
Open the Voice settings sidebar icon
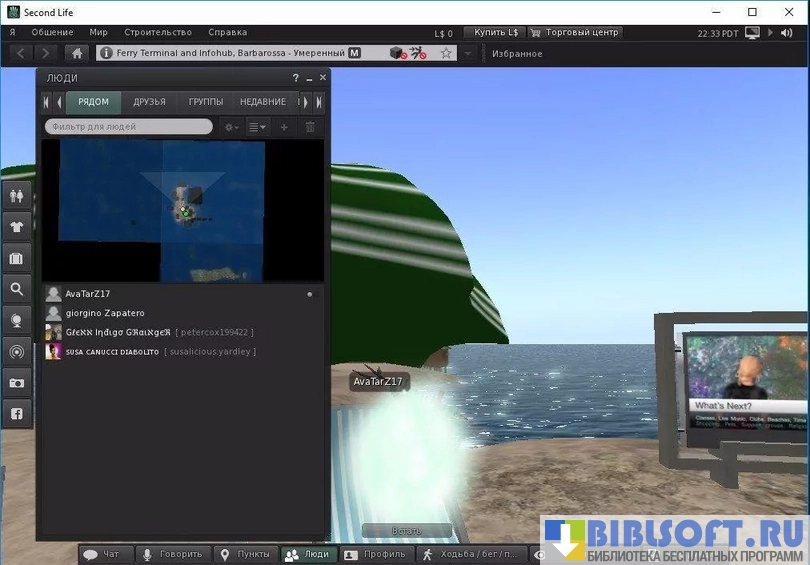click(16, 351)
